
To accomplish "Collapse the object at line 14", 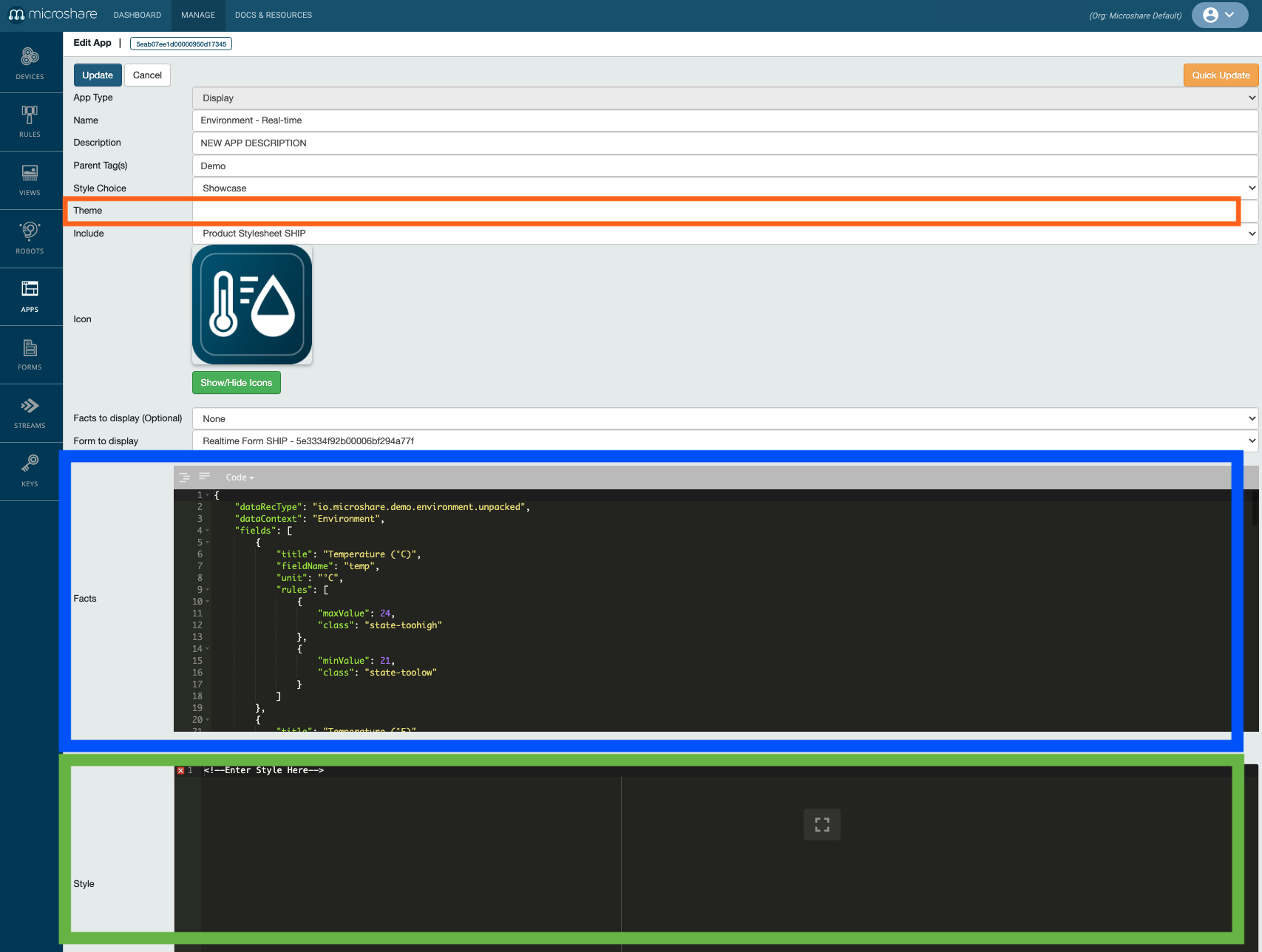I will tap(208, 649).
